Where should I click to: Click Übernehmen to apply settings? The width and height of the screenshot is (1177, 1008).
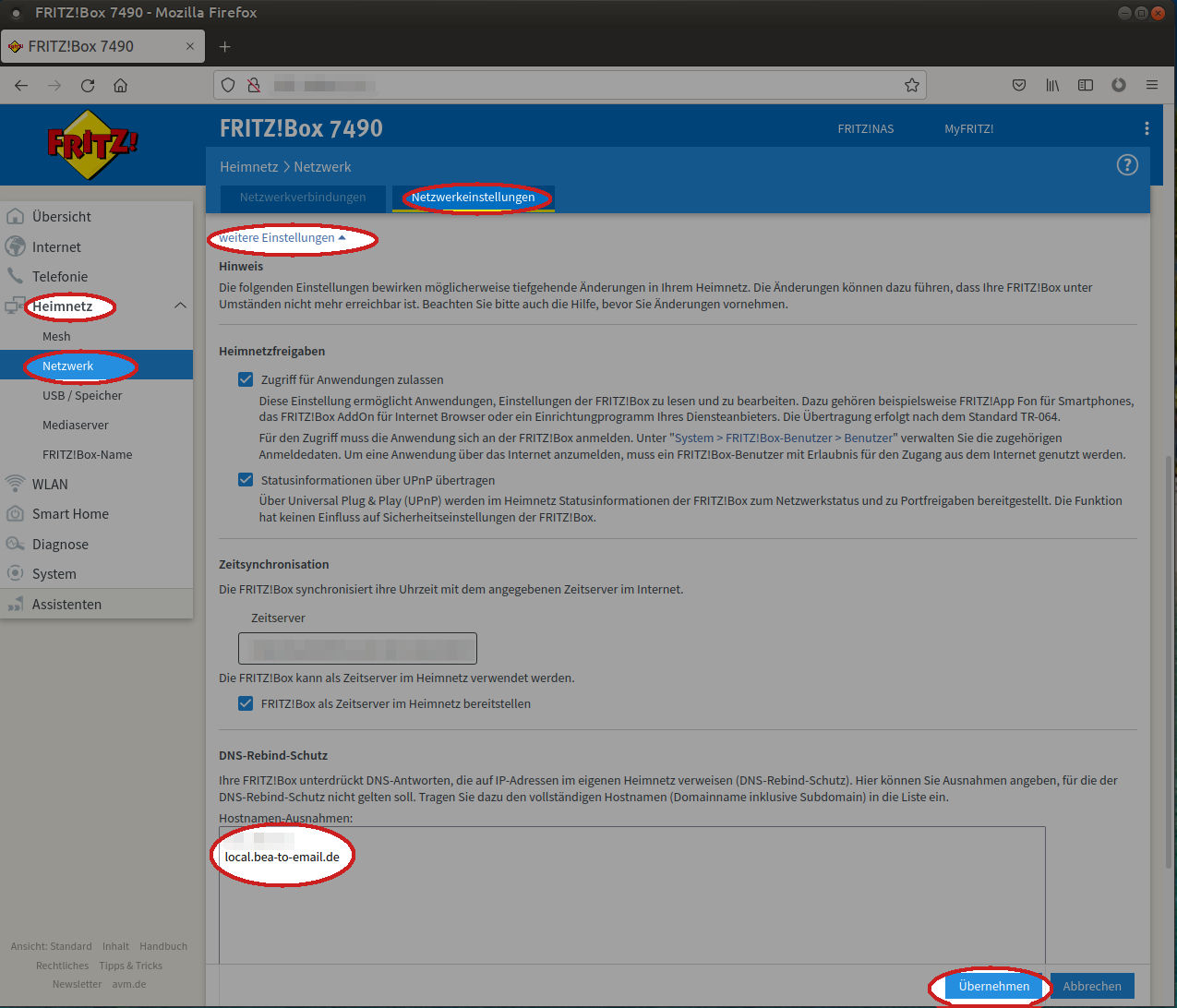pyautogui.click(x=994, y=986)
